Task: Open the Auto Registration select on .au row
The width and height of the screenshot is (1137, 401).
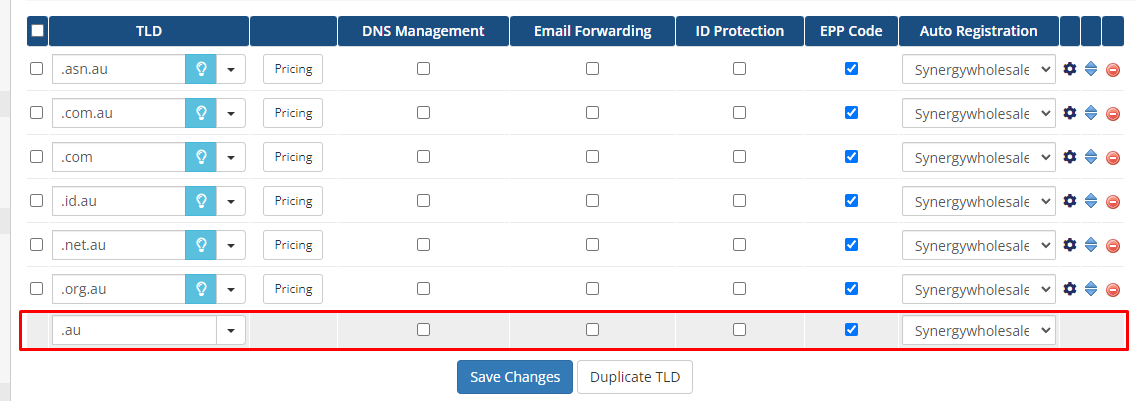Action: point(978,330)
